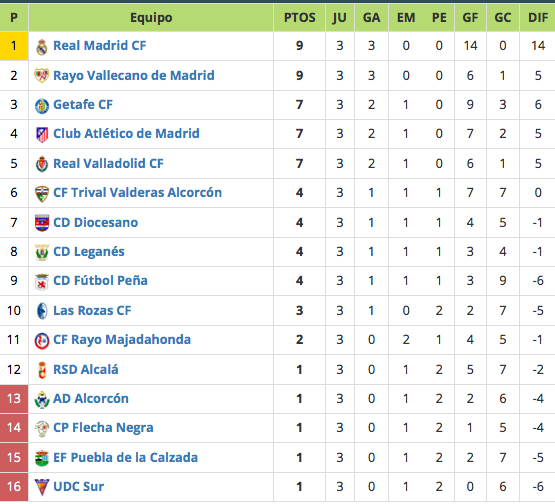Open the CP Flecha Negra team link
This screenshot has height=504, width=555.
tap(103, 428)
